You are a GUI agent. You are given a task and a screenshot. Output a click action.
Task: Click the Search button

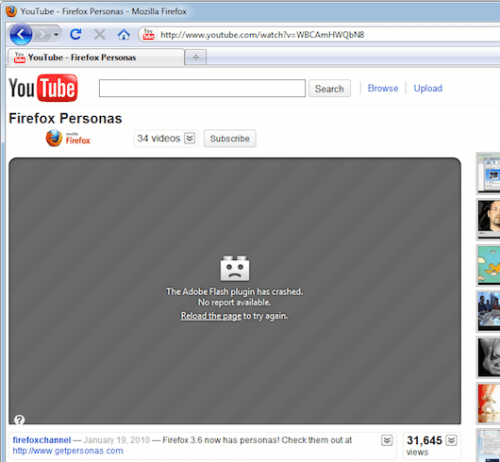[329, 89]
